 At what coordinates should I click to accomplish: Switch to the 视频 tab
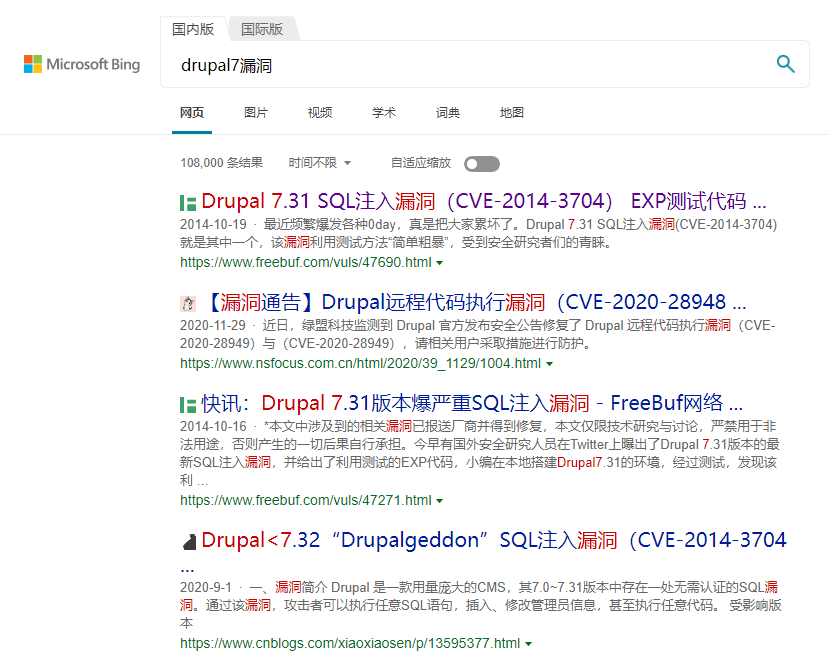[320, 112]
